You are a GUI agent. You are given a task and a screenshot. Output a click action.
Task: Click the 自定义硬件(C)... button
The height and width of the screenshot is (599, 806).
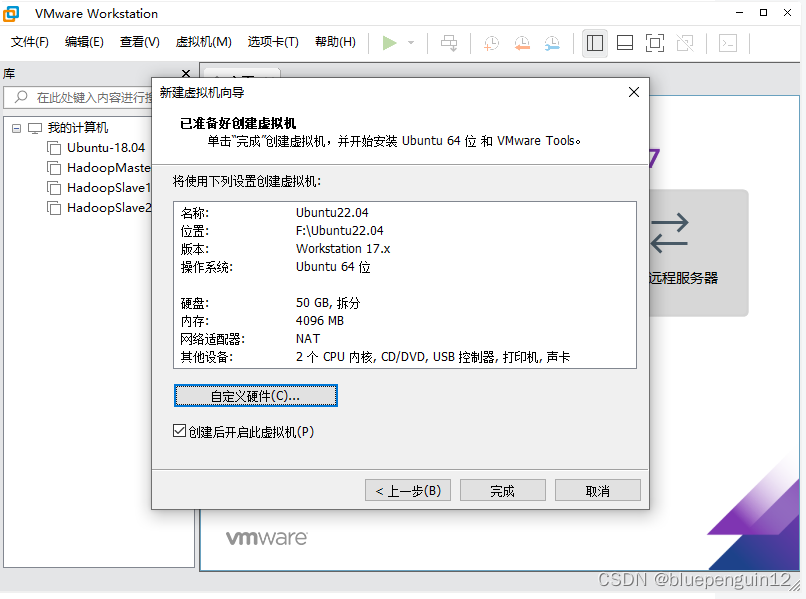point(255,396)
